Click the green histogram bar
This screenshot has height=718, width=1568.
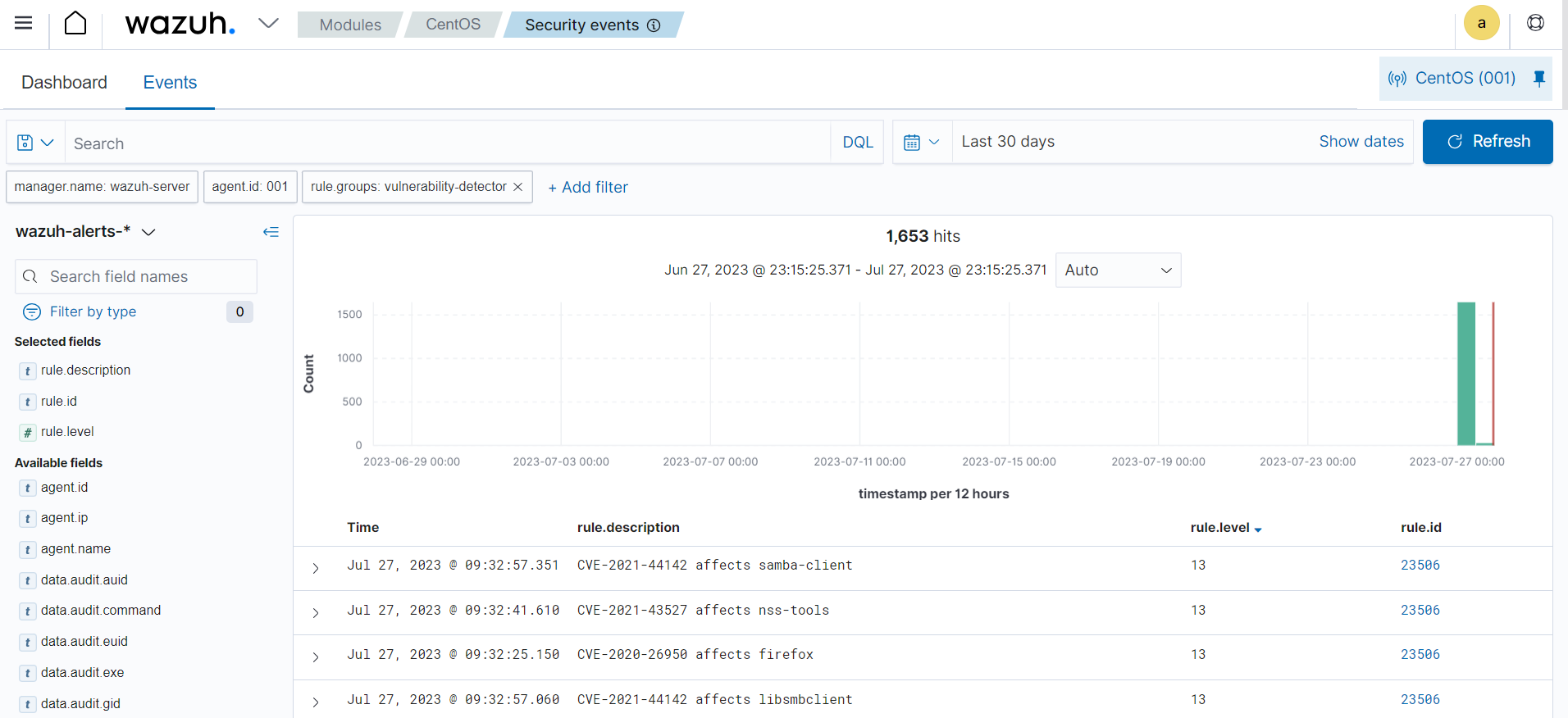click(x=1466, y=374)
